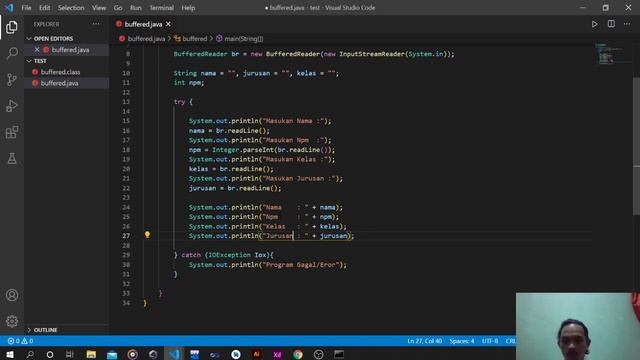Close the buffered.java editor tab
The height and width of the screenshot is (360, 640).
(x=168, y=24)
